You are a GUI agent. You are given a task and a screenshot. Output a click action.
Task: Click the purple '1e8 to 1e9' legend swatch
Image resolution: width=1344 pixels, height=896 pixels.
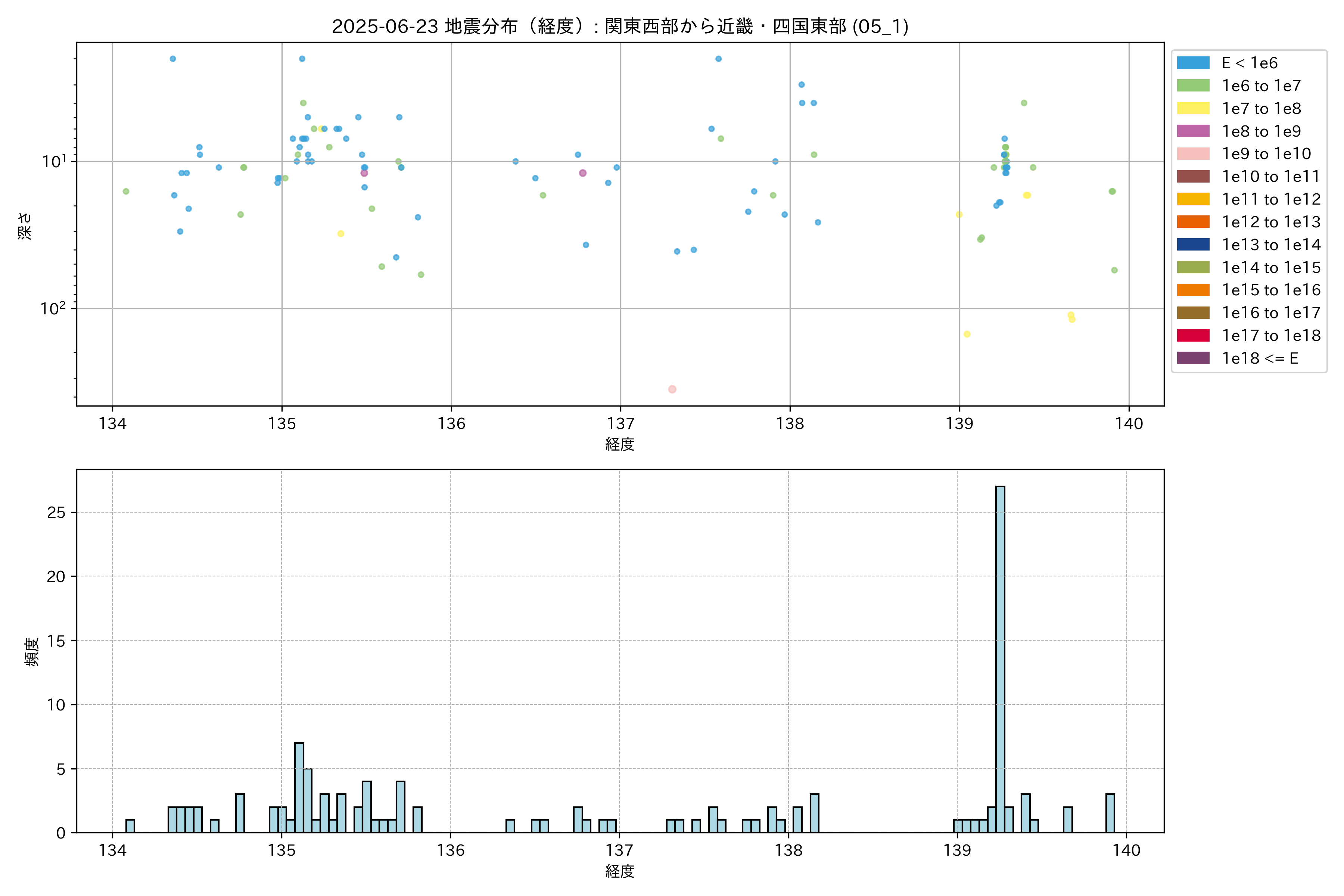click(1193, 131)
